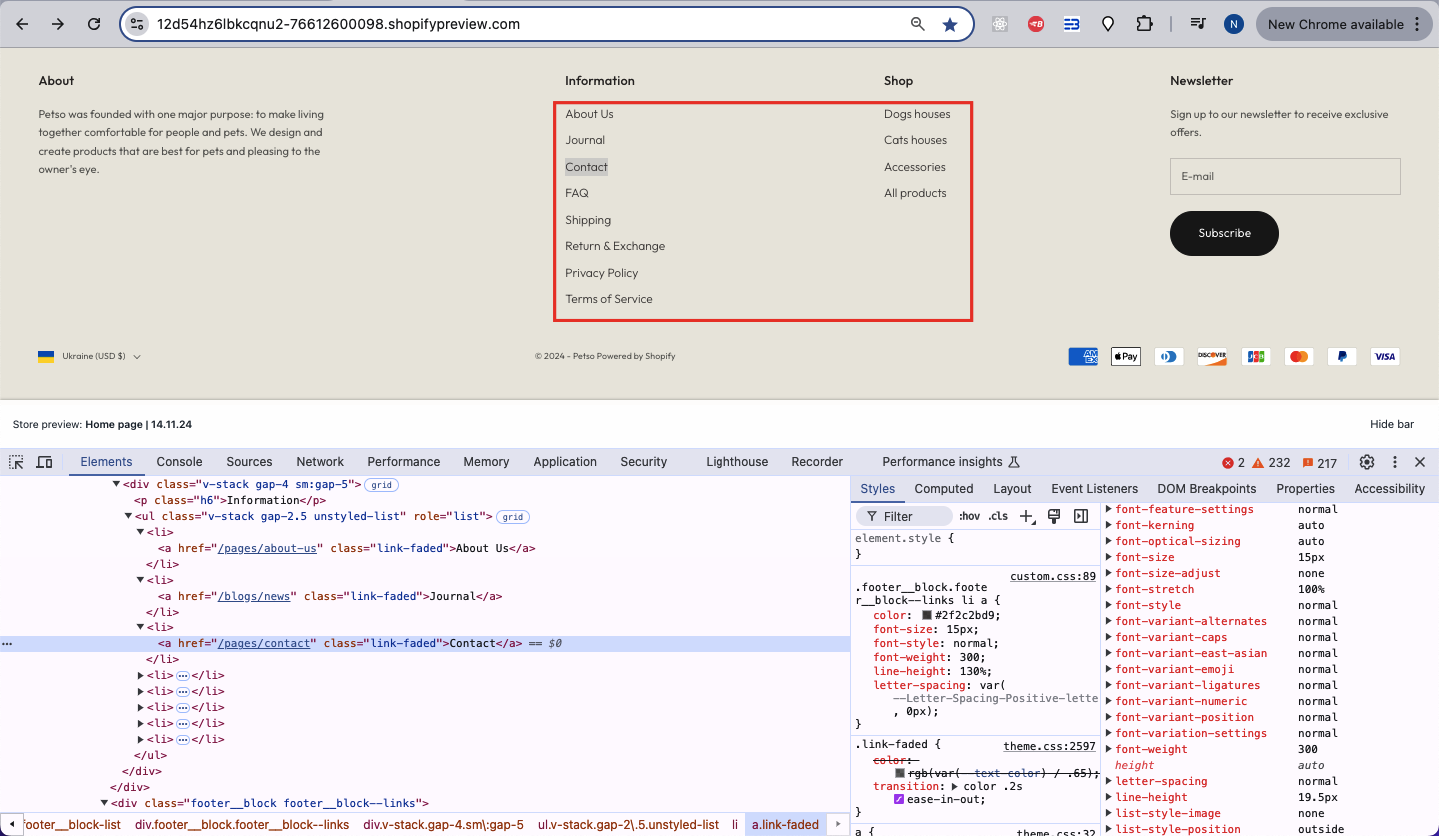
Task: Bookmark this page with the star icon
Action: coord(949,24)
